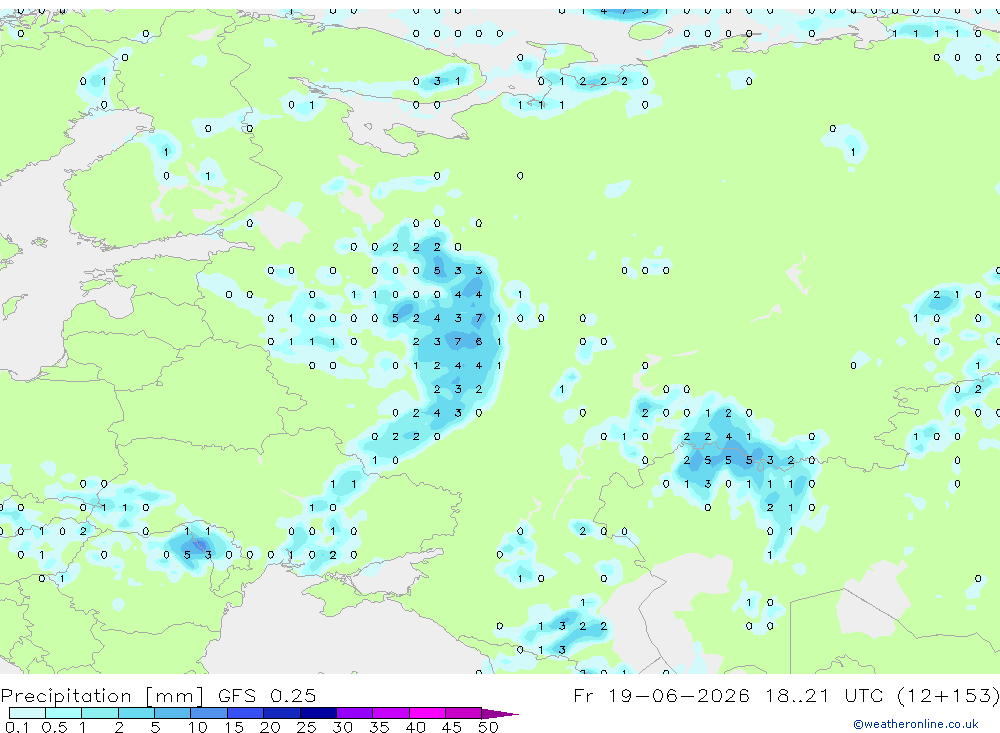Choose the 30–35 mm violet swatch
Screen dimensions: 1000x733
point(355,713)
